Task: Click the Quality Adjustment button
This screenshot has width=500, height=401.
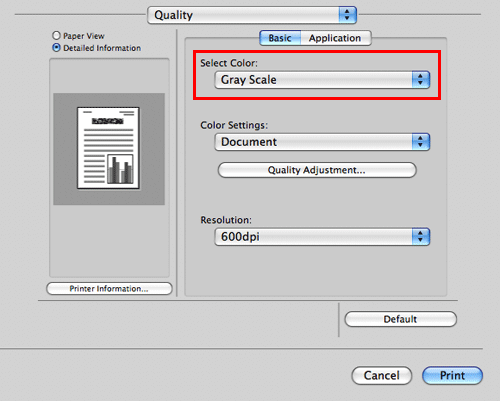Action: pos(317,170)
